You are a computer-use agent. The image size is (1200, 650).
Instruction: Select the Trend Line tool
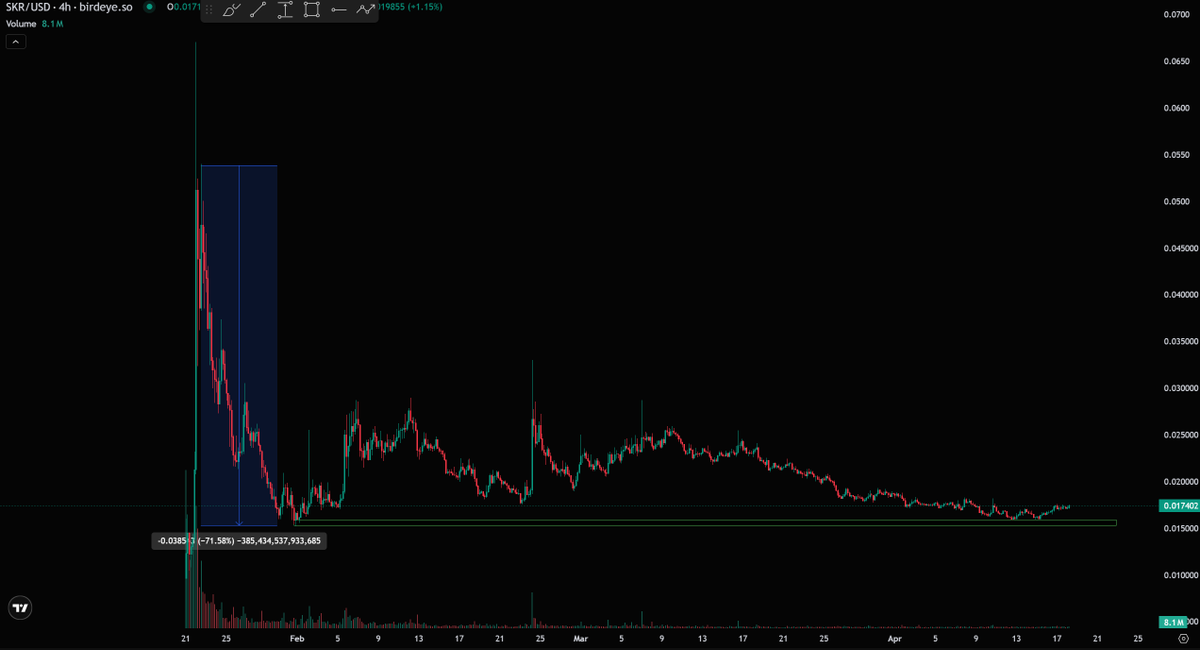coord(258,11)
